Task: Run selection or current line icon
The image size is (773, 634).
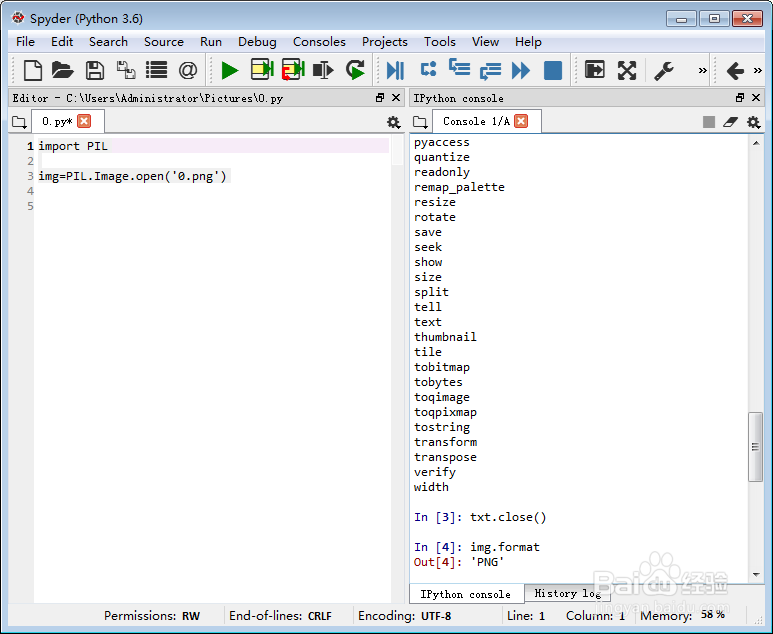Action: 323,70
